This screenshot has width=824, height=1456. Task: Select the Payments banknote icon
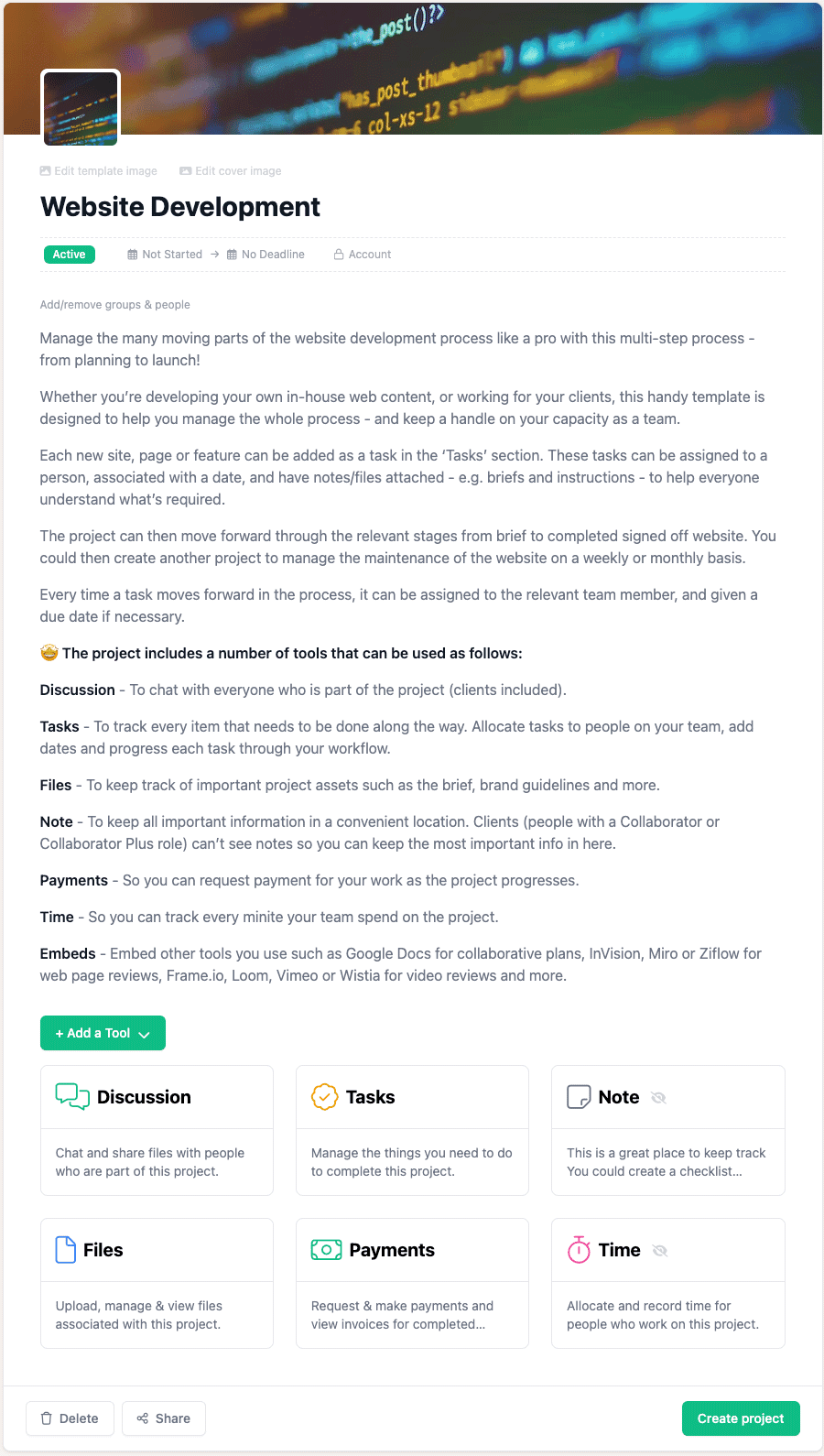[x=326, y=1249]
